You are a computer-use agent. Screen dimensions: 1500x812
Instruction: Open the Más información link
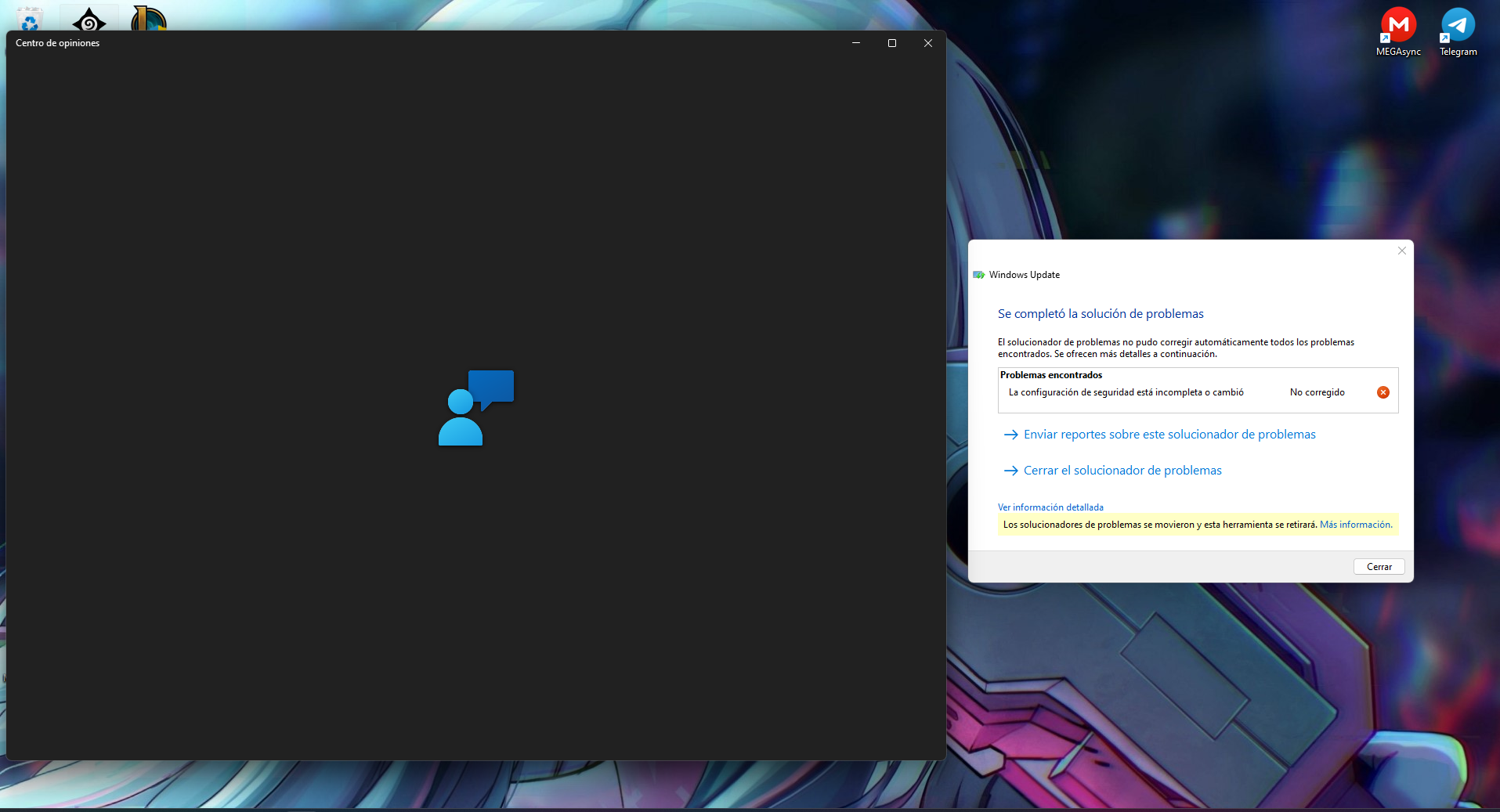point(1356,525)
